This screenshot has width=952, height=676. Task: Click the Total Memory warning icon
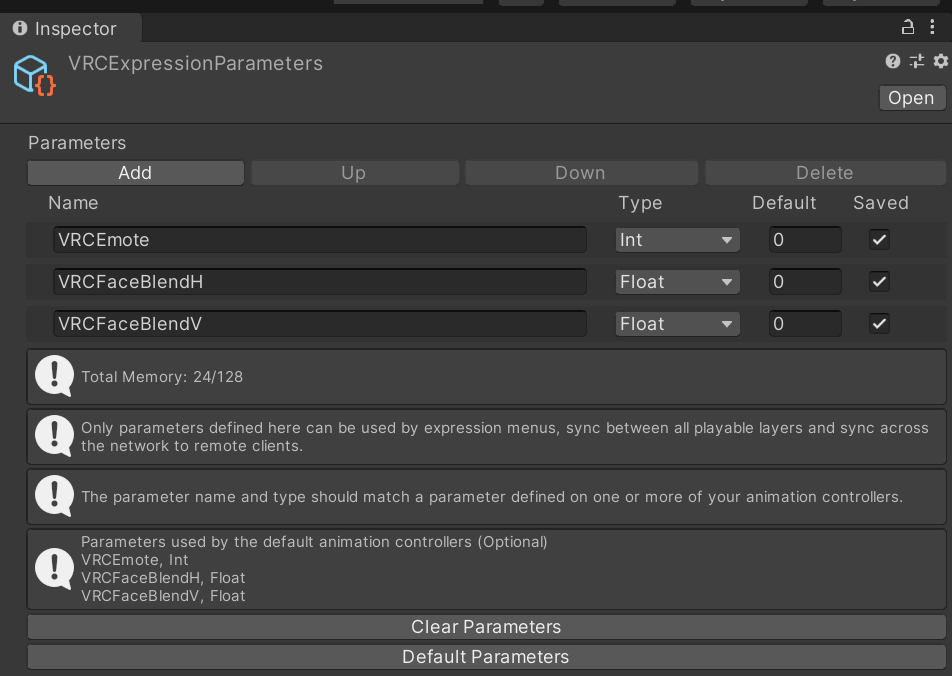click(x=54, y=376)
